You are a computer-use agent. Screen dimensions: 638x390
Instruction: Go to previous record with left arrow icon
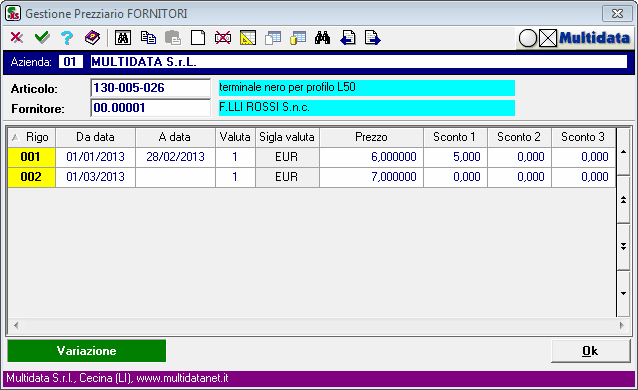[347, 38]
